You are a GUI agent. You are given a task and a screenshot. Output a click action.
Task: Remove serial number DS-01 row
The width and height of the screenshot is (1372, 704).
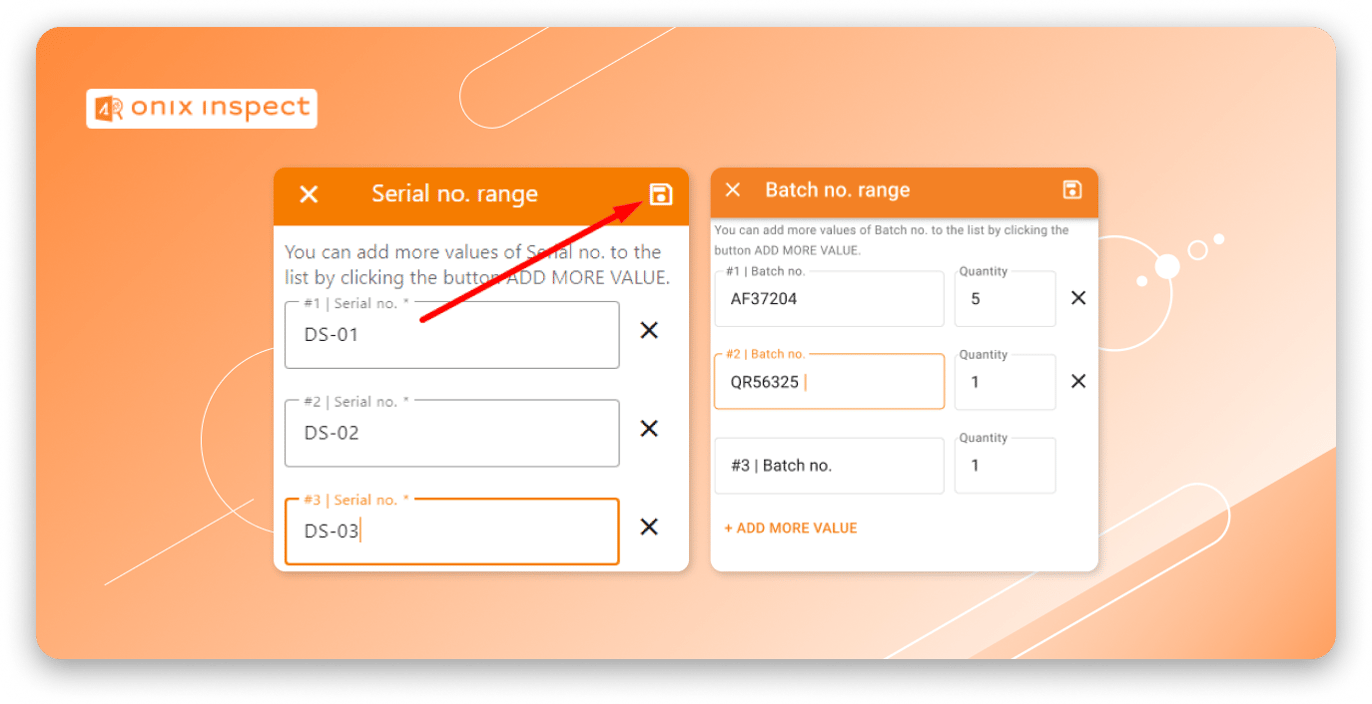[649, 330]
